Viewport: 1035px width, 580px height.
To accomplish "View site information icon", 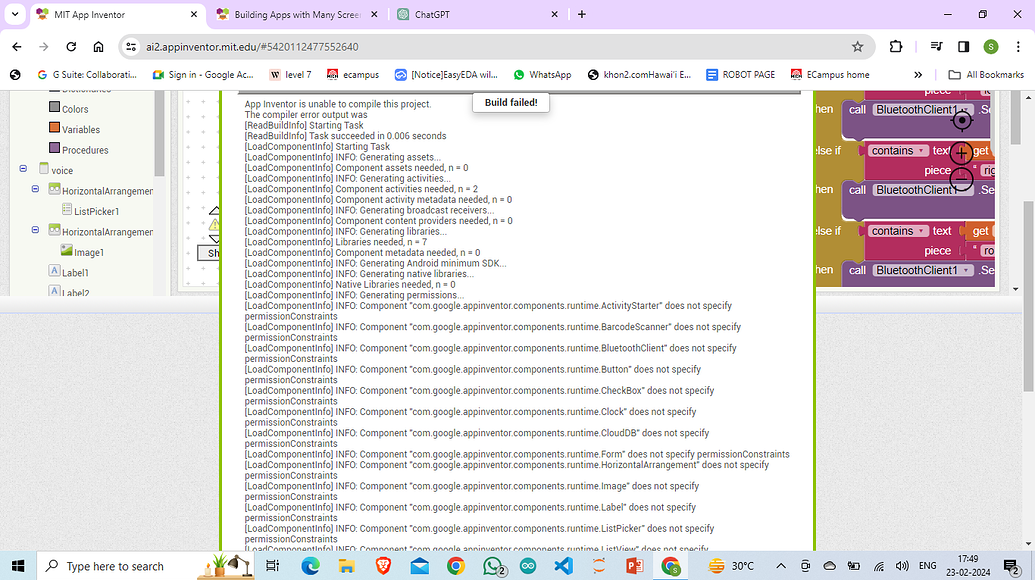I will click(131, 47).
